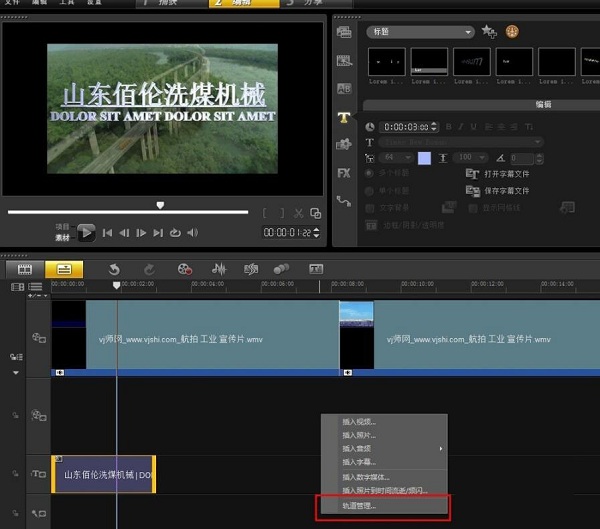
Task: Open the Subtitle Editor icon
Action: point(316,269)
